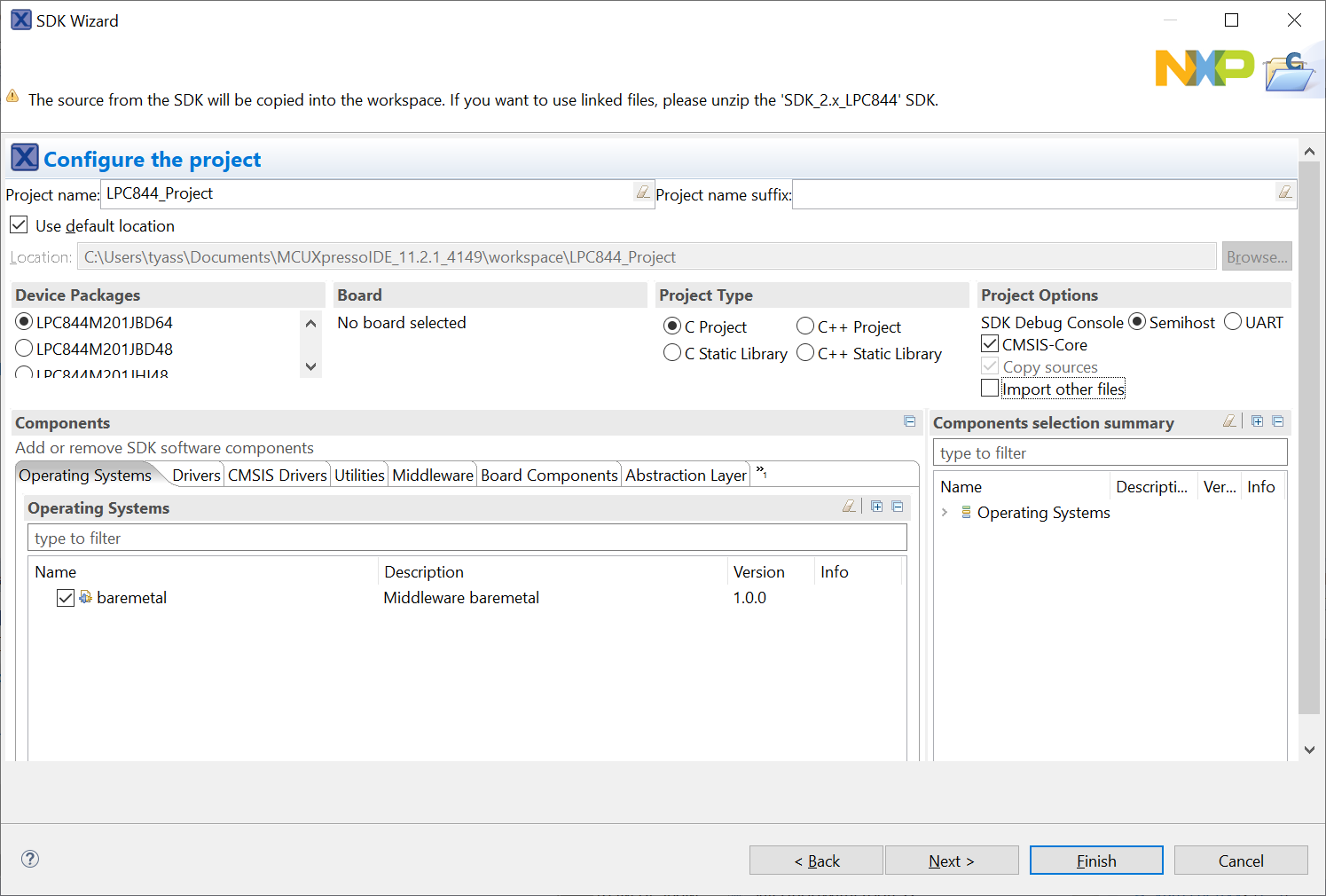Image resolution: width=1326 pixels, height=896 pixels.
Task: Click the Finish button
Action: coord(1095,861)
